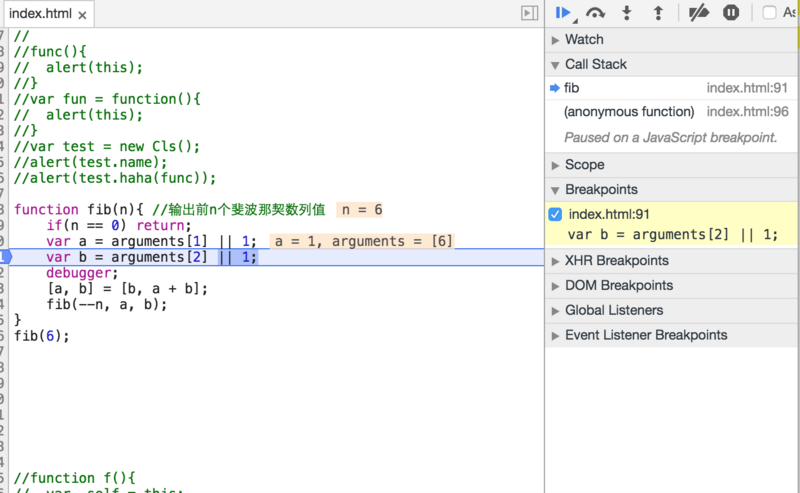Screen dimensions: 800x493
Task: Resume script execution with the play button
Action: [x=564, y=13]
